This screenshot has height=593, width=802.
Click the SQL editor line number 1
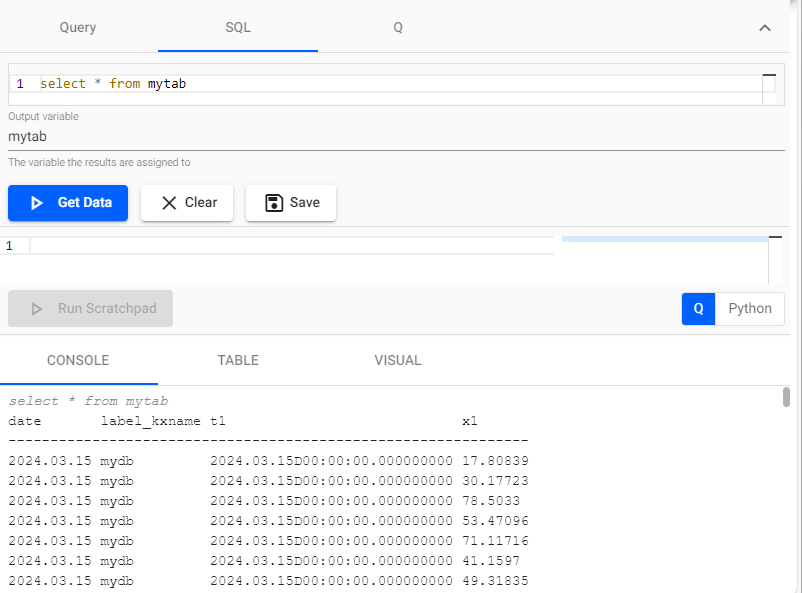click(20, 84)
